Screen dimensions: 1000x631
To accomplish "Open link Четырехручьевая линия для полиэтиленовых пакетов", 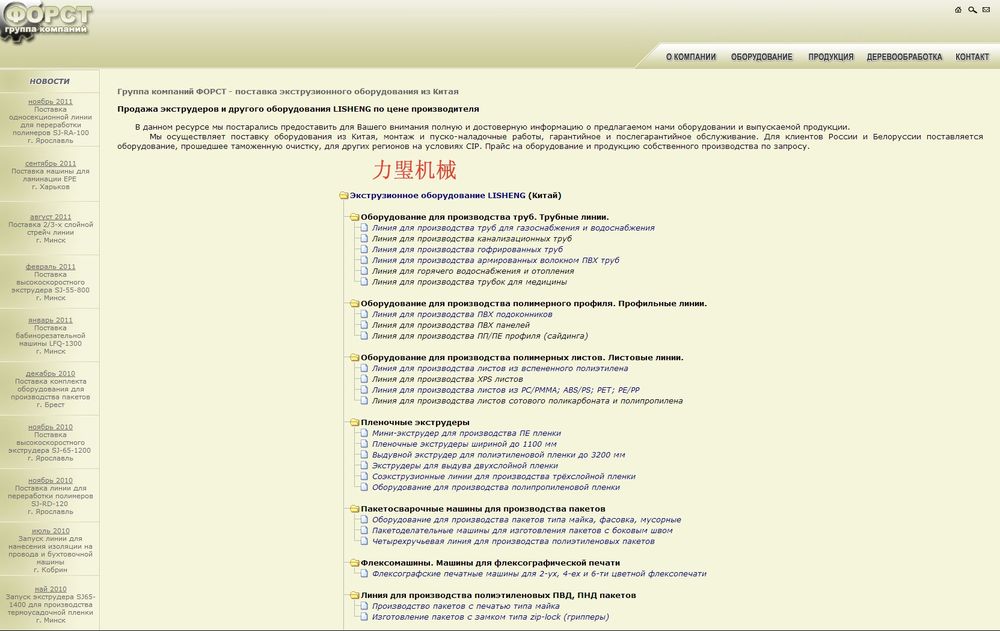I will coord(513,542).
